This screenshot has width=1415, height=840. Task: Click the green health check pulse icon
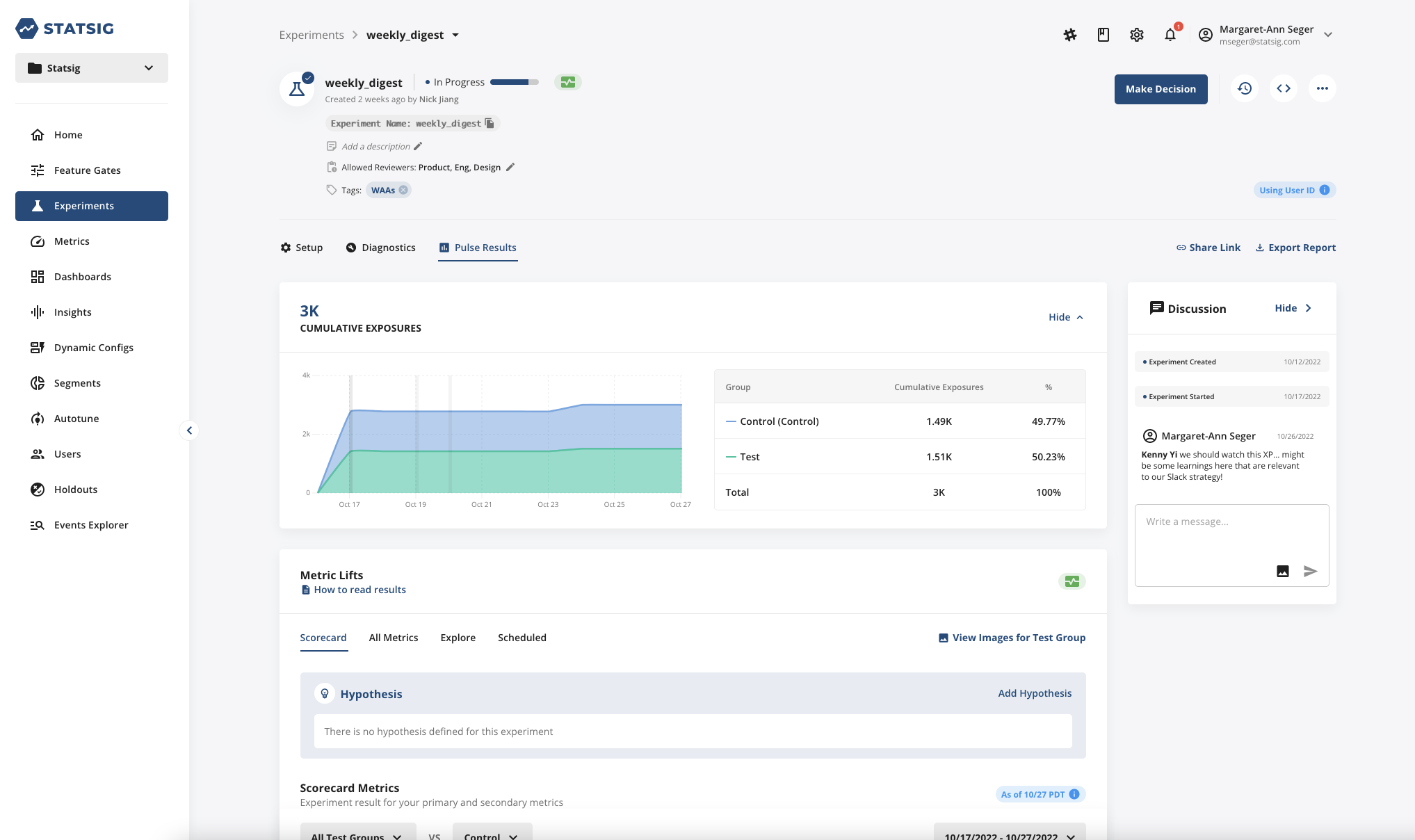(x=568, y=82)
